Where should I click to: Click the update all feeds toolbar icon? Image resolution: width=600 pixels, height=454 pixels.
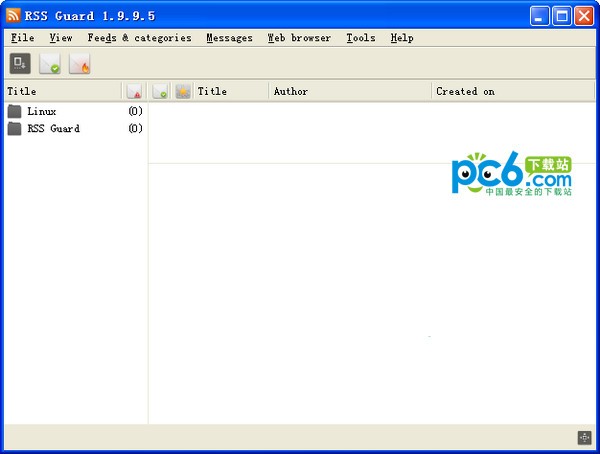20,63
